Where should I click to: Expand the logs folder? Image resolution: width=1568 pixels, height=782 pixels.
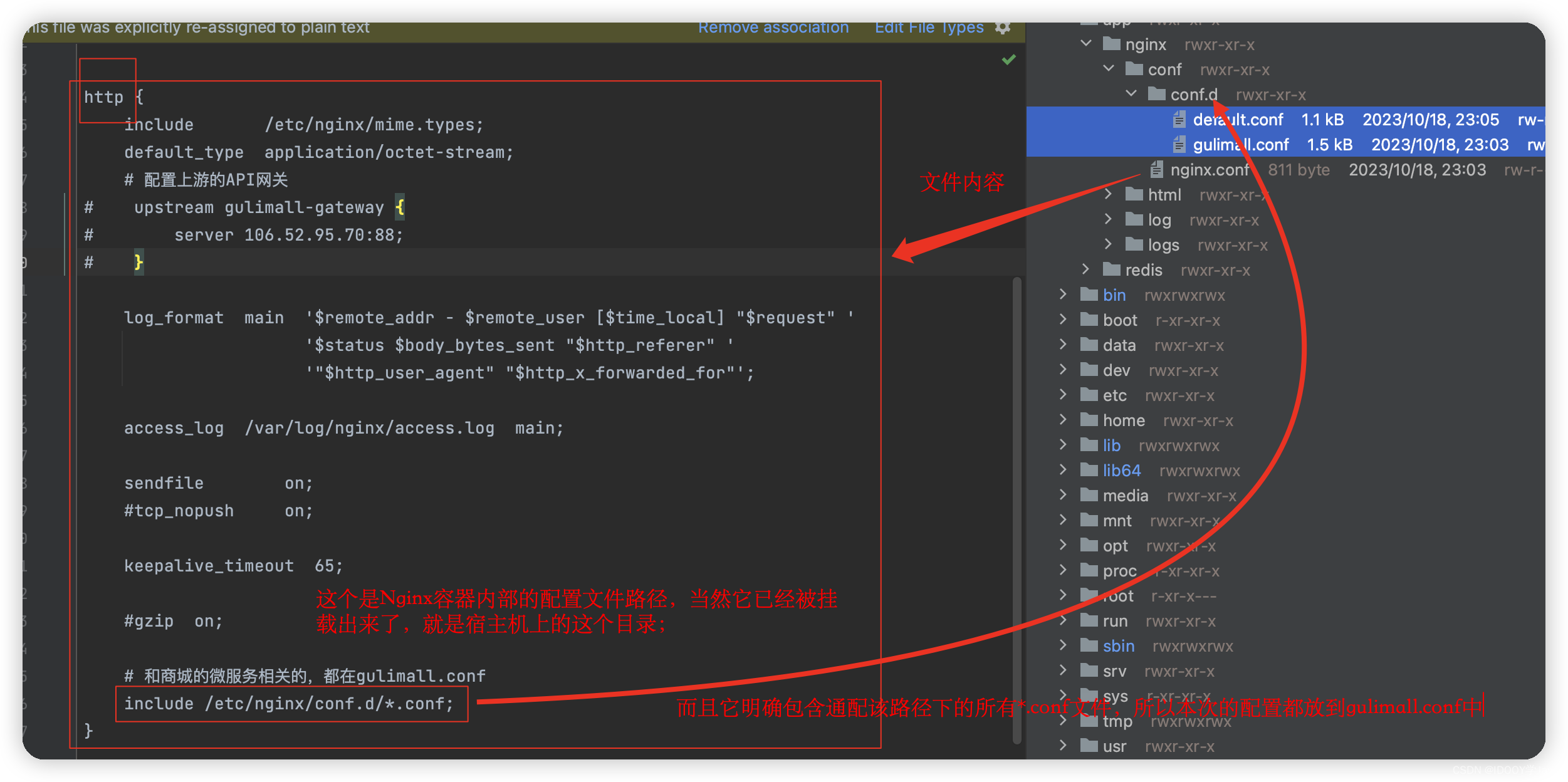point(1109,244)
